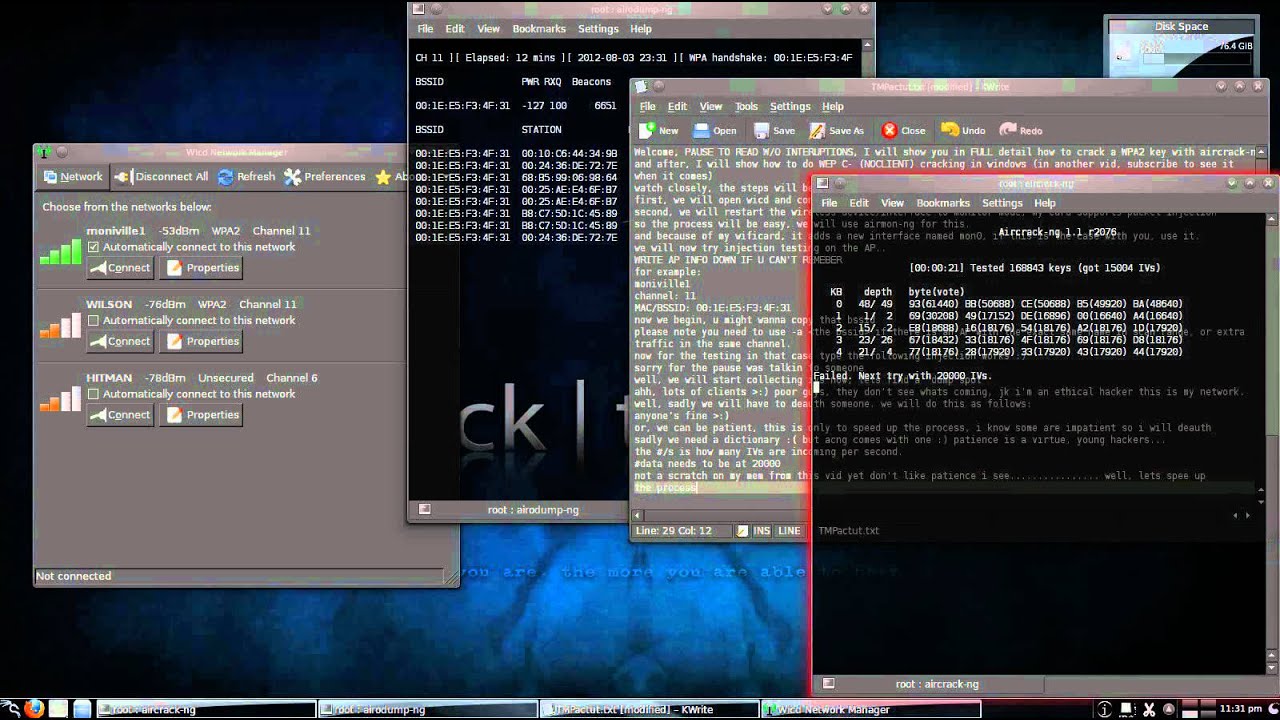Connect to WILSON network

[x=120, y=341]
